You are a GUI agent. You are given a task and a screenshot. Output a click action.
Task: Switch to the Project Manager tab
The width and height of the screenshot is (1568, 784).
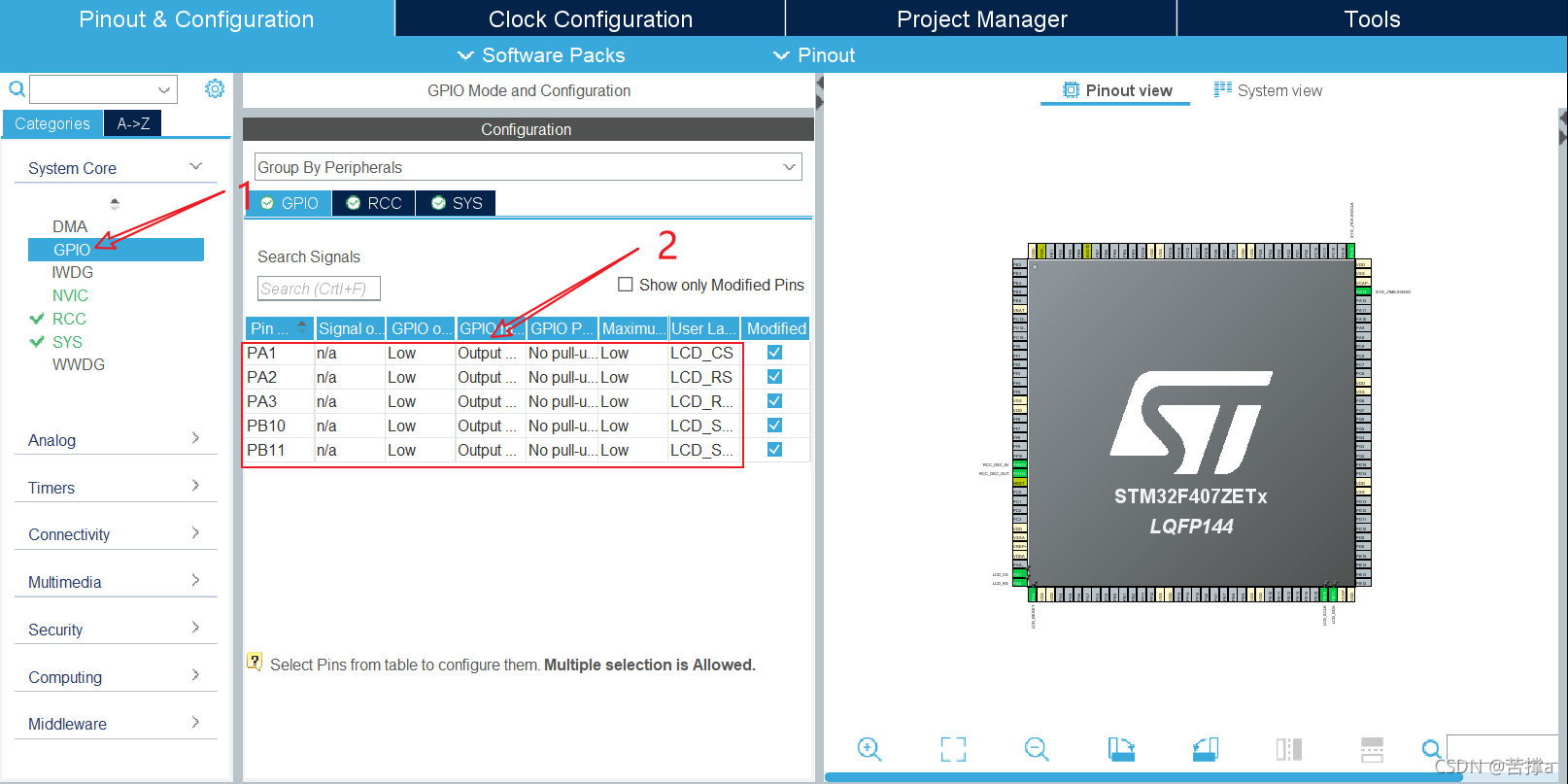click(x=981, y=18)
